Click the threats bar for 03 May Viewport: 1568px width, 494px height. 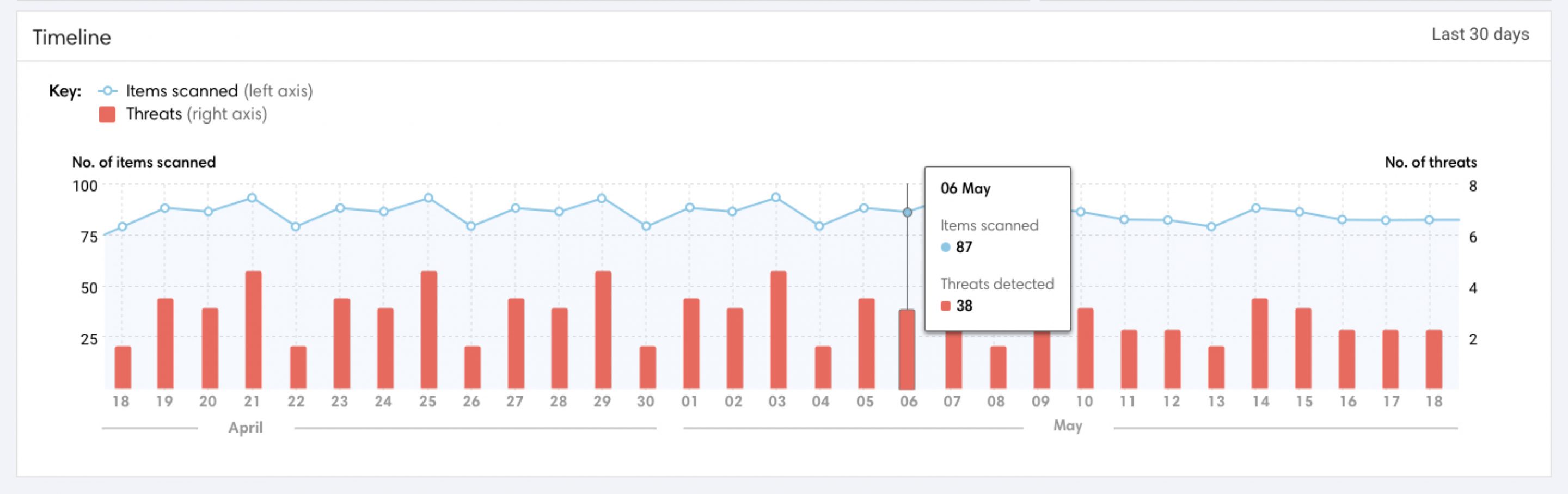tap(778, 330)
